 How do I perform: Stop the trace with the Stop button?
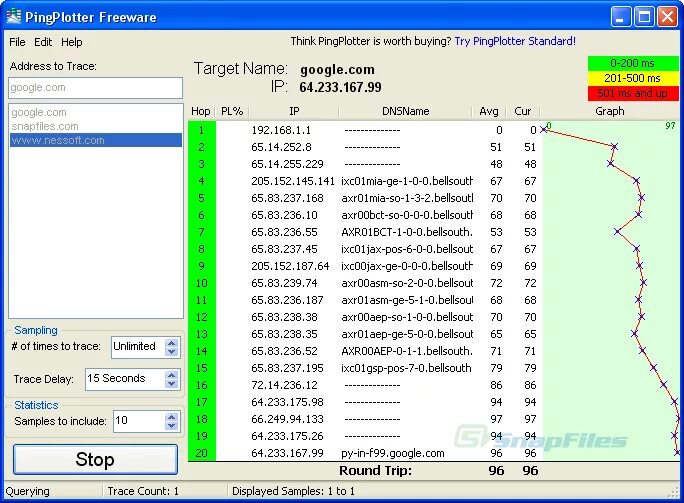(96, 459)
